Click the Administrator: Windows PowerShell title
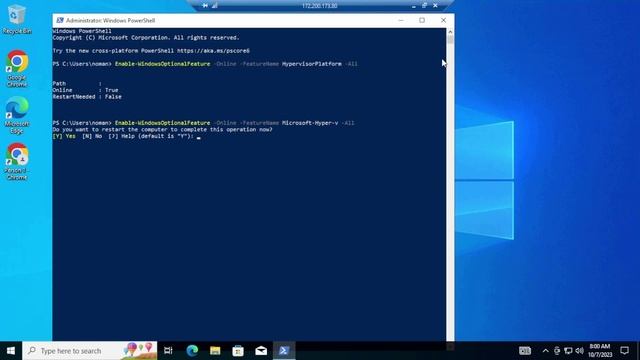Screen dimensions: 640x360 (111, 20)
